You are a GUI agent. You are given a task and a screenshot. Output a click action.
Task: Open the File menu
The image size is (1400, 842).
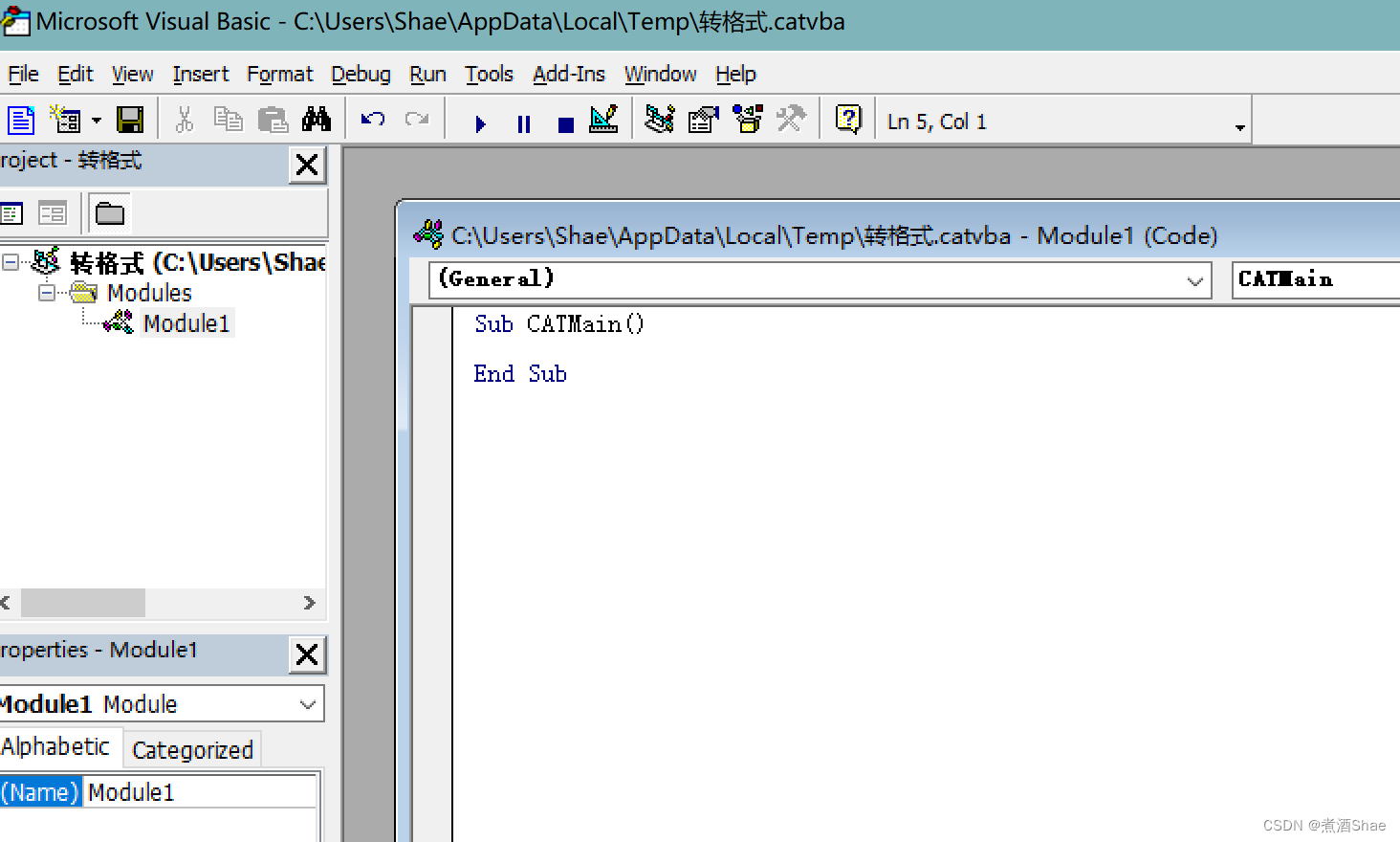[23, 74]
